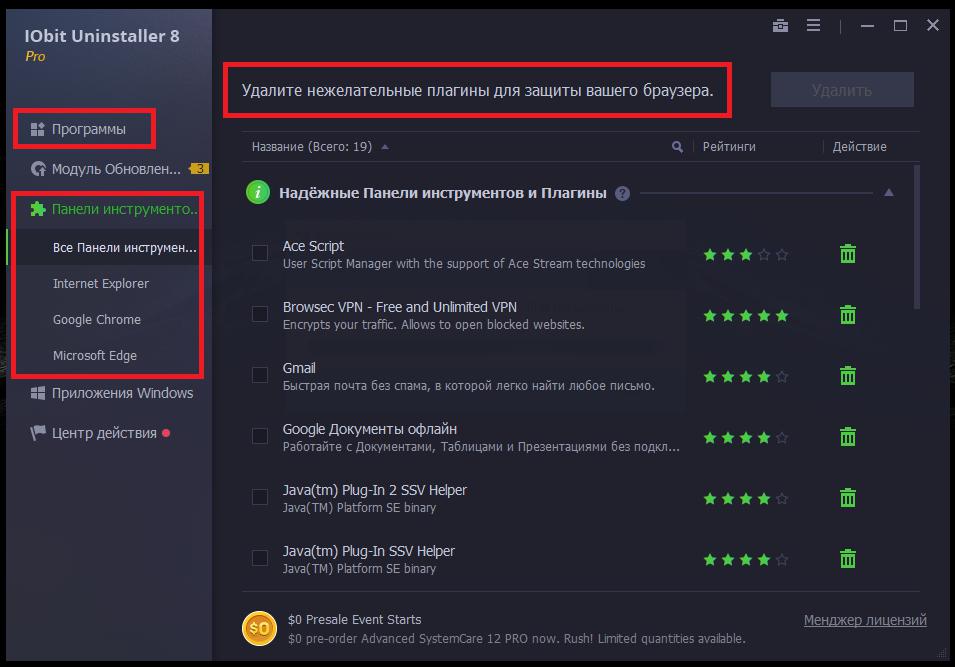Click the Программы grid icon
955x667 pixels.
coord(38,129)
